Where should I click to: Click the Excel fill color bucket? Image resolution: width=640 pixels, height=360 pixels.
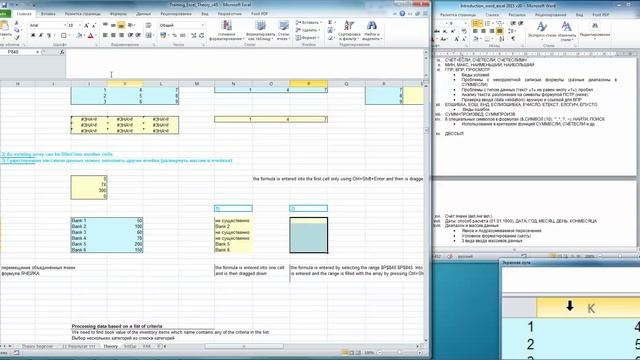(x=79, y=36)
